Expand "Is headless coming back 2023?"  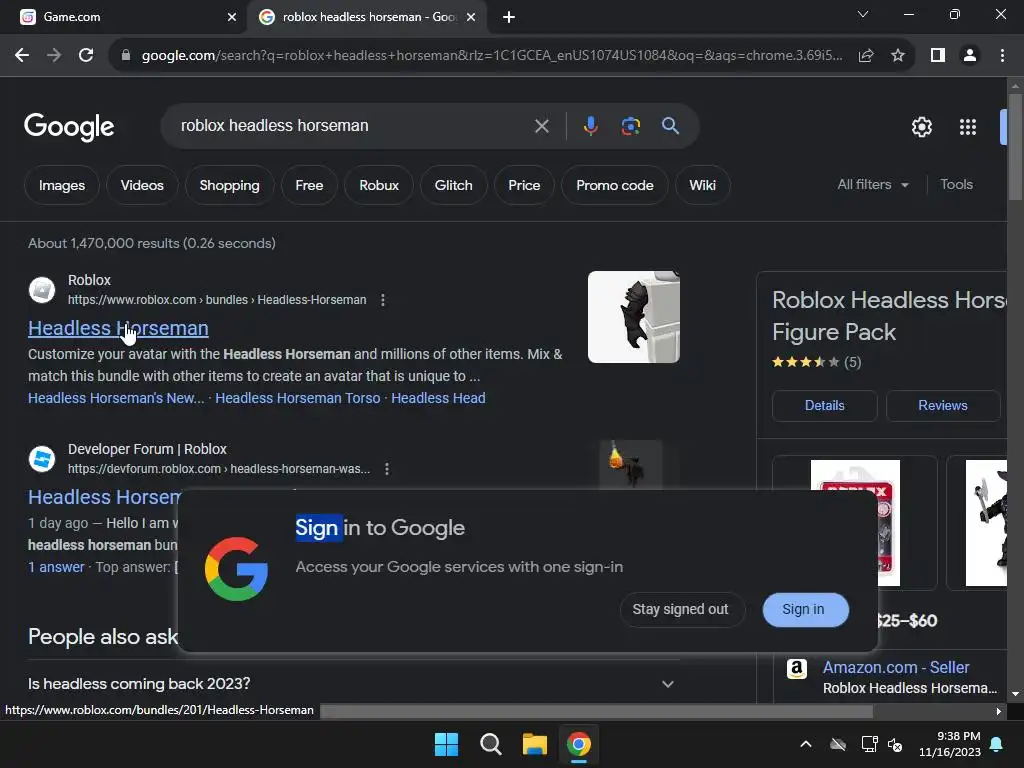click(354, 684)
